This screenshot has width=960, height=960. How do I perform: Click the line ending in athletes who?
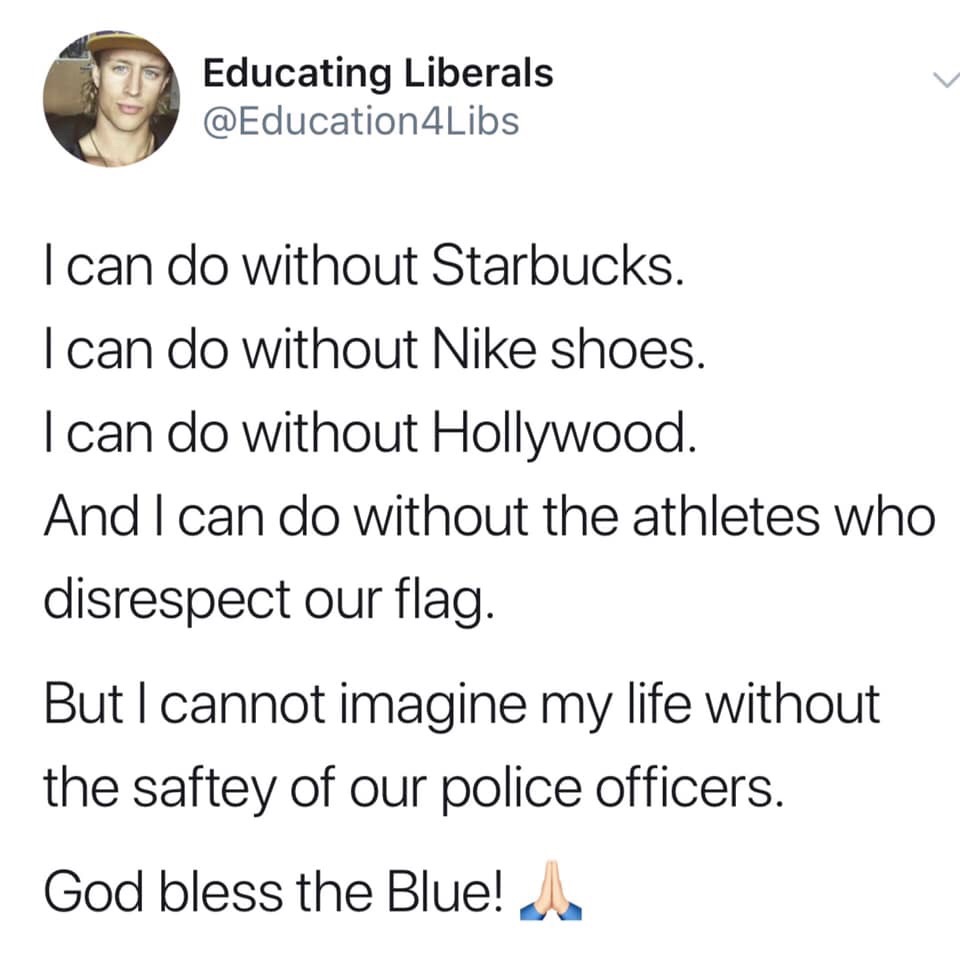coord(490,516)
